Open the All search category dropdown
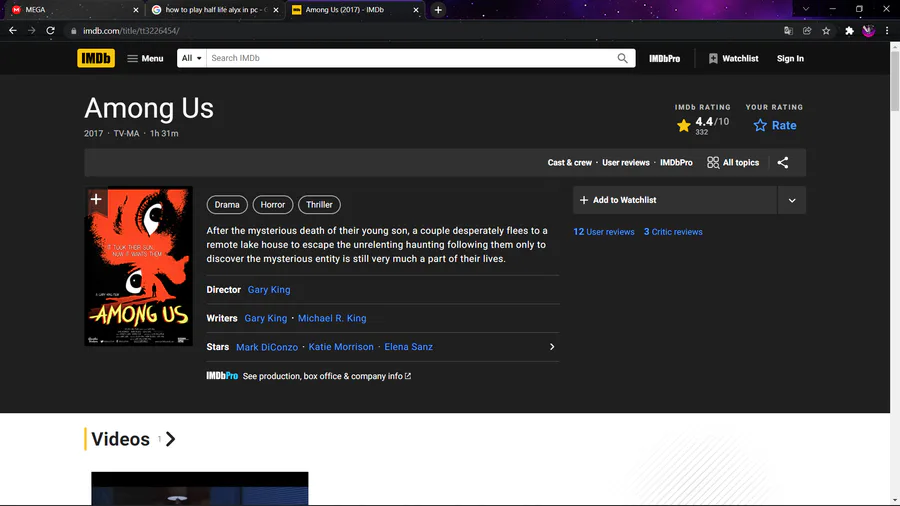This screenshot has height=506, width=900. (192, 58)
